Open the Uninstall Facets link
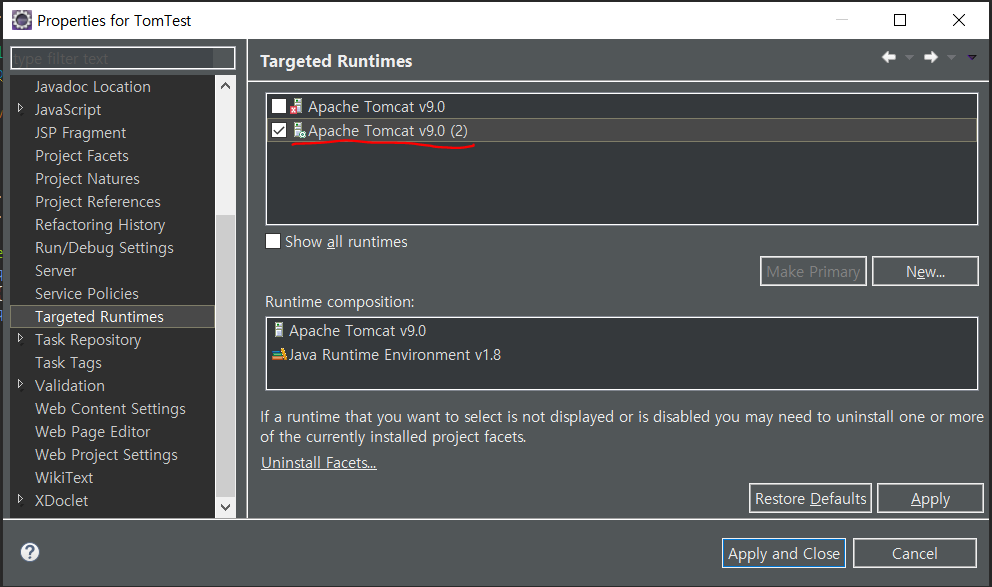 coord(319,463)
